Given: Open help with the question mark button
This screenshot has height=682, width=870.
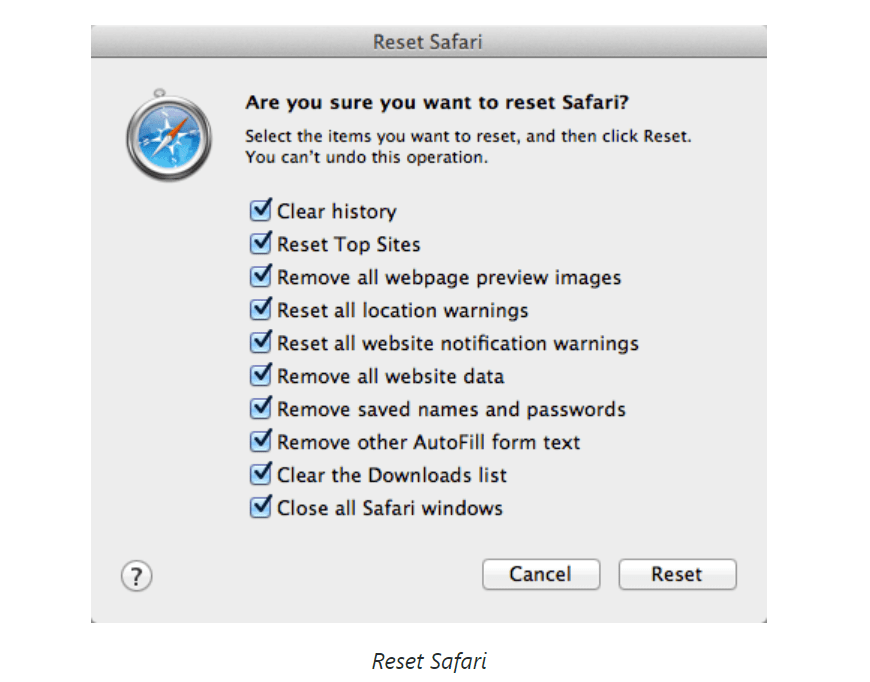Looking at the screenshot, I should (136, 576).
